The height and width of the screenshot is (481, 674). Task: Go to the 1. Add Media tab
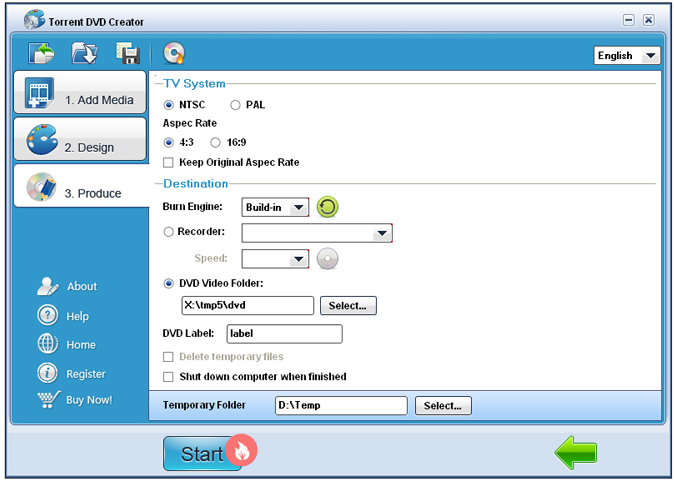coord(80,92)
